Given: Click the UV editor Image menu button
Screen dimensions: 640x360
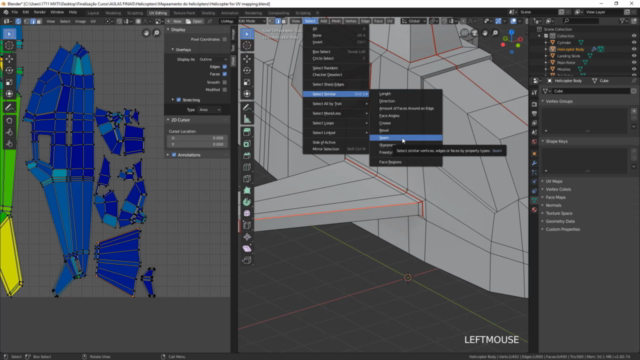Looking at the screenshot, I should coord(80,21).
